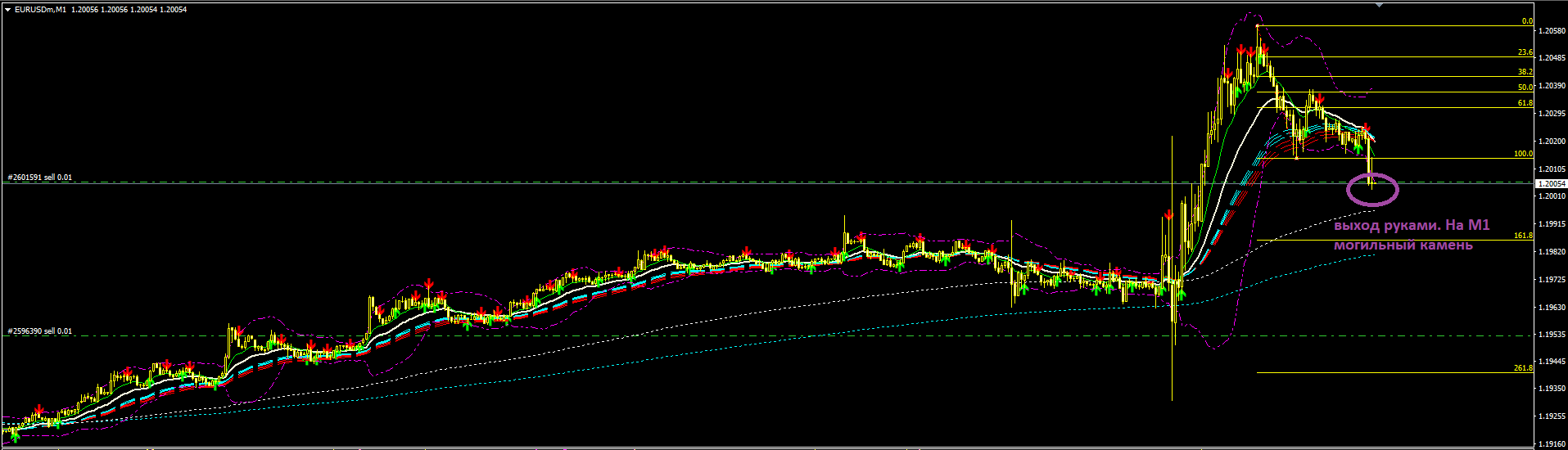The image size is (1568, 450).
Task: Click the 1.19725 price scale label
Action: [1552, 280]
